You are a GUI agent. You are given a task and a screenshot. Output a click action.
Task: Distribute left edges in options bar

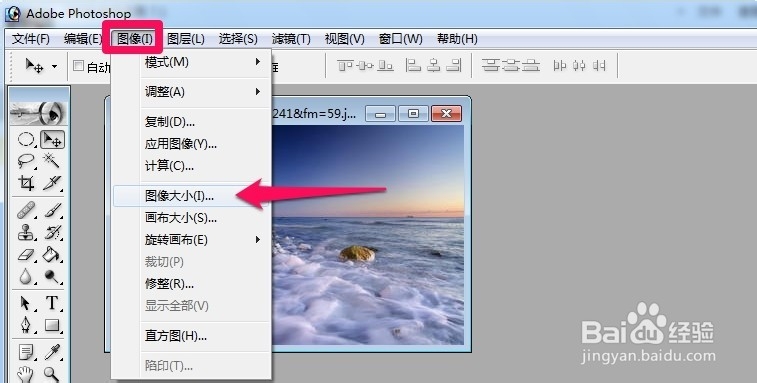(560, 65)
